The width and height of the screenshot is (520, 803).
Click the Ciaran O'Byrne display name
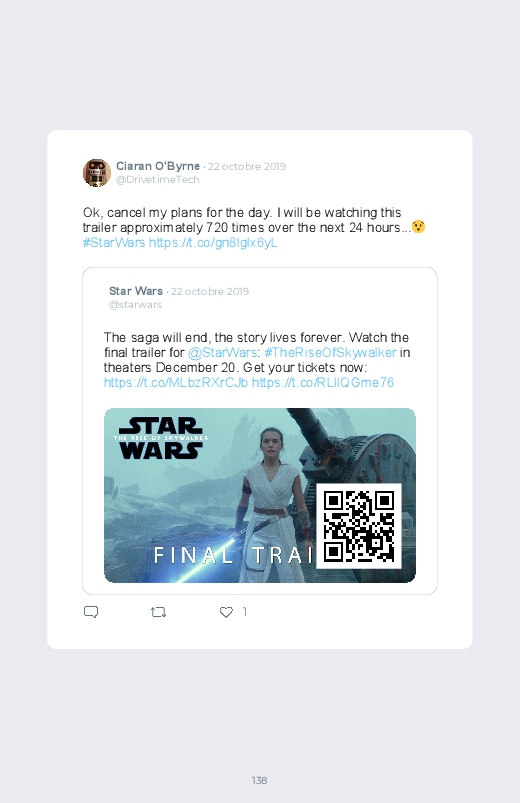point(158,166)
